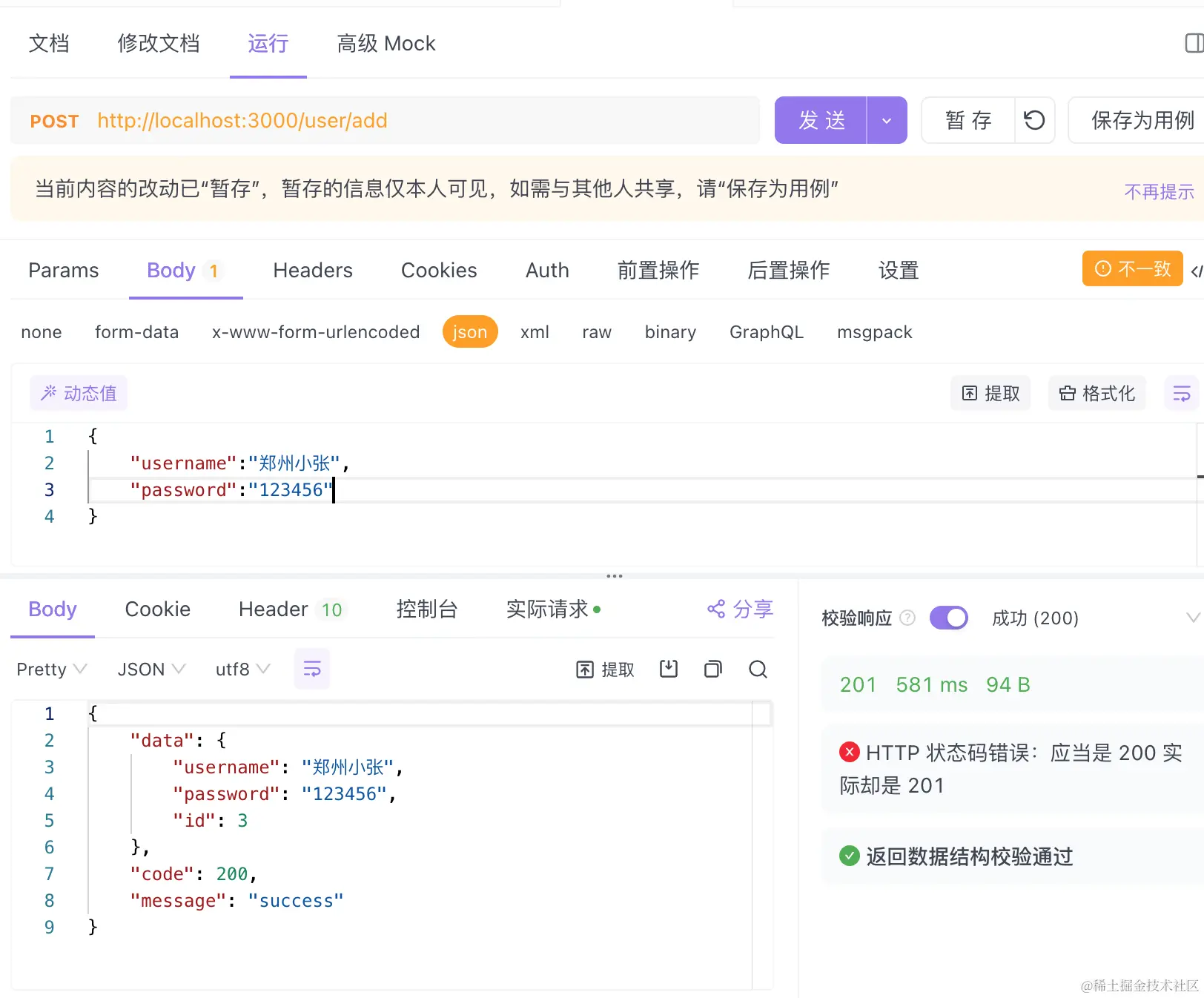The image size is (1204, 998).
Task: Show help for 校验响应
Action: coord(907,618)
